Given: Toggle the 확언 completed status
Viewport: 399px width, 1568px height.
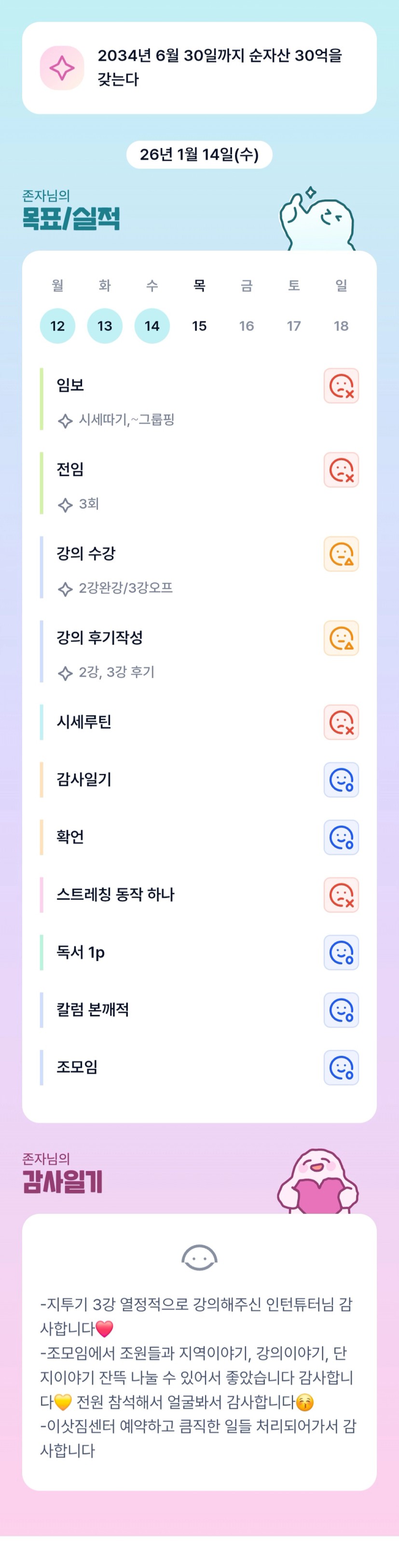Looking at the screenshot, I should click(341, 837).
